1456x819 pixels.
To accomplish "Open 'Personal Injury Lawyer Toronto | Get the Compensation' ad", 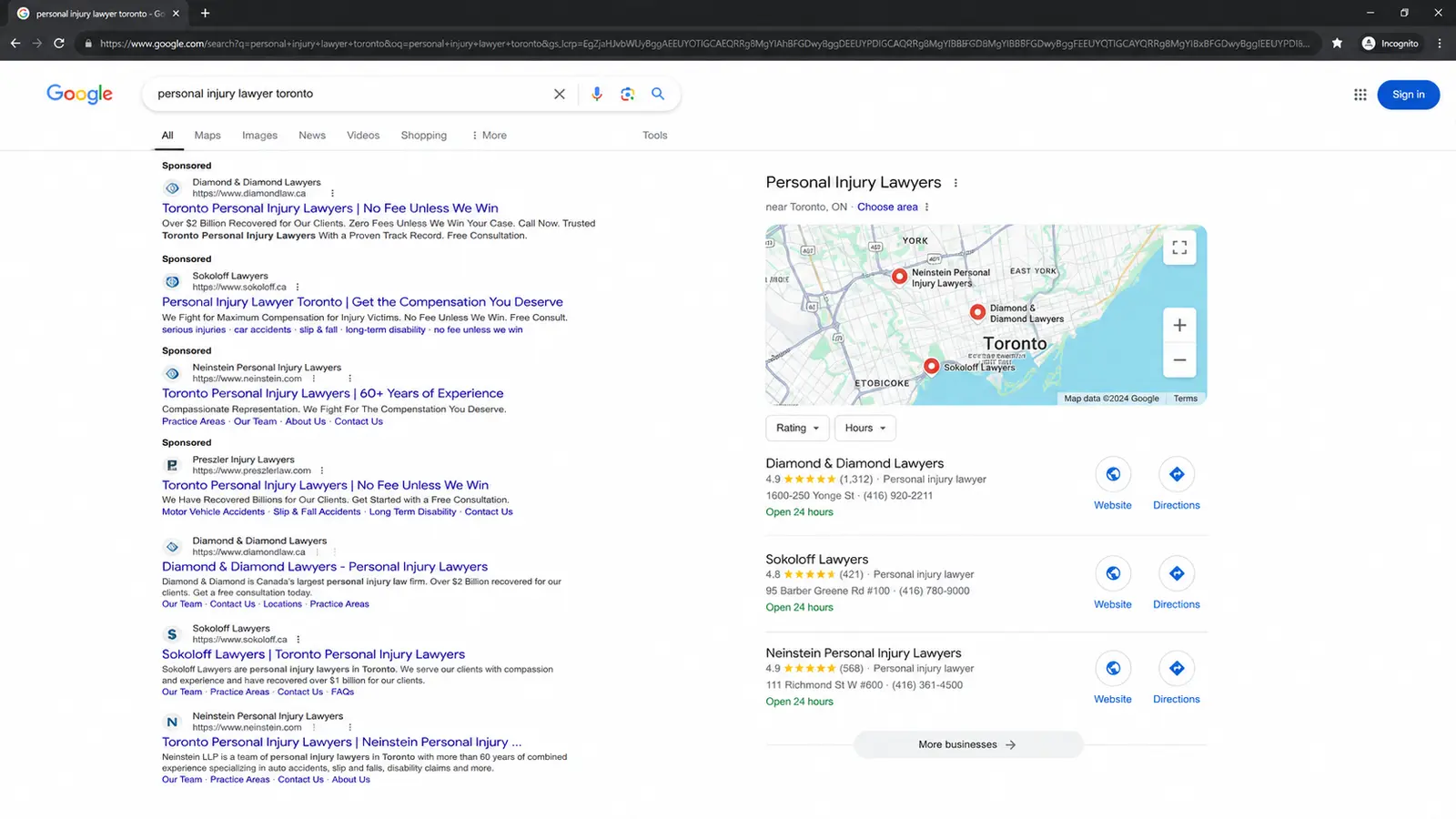I will [362, 302].
